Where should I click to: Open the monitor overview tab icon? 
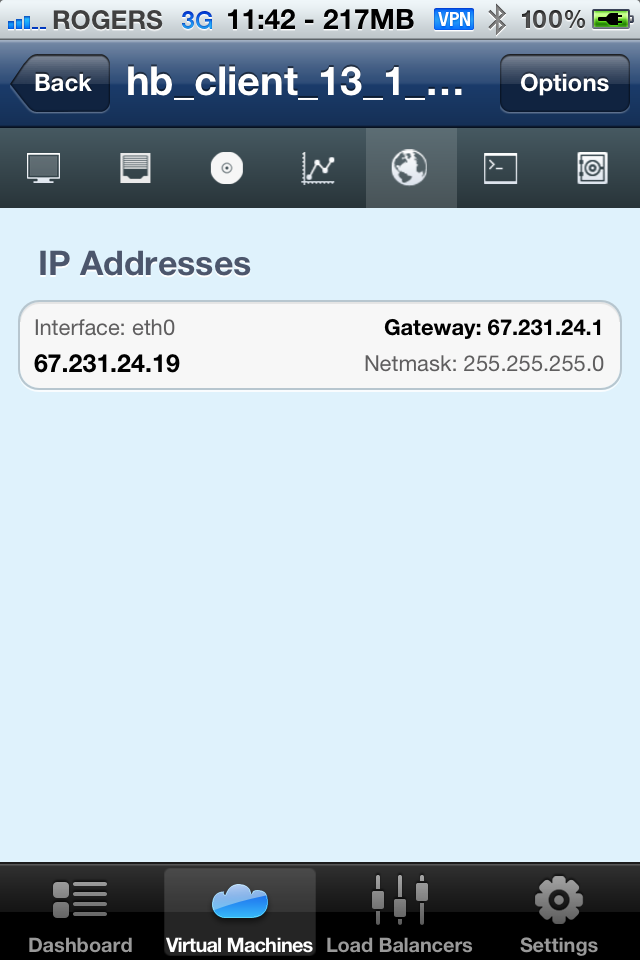click(43, 168)
